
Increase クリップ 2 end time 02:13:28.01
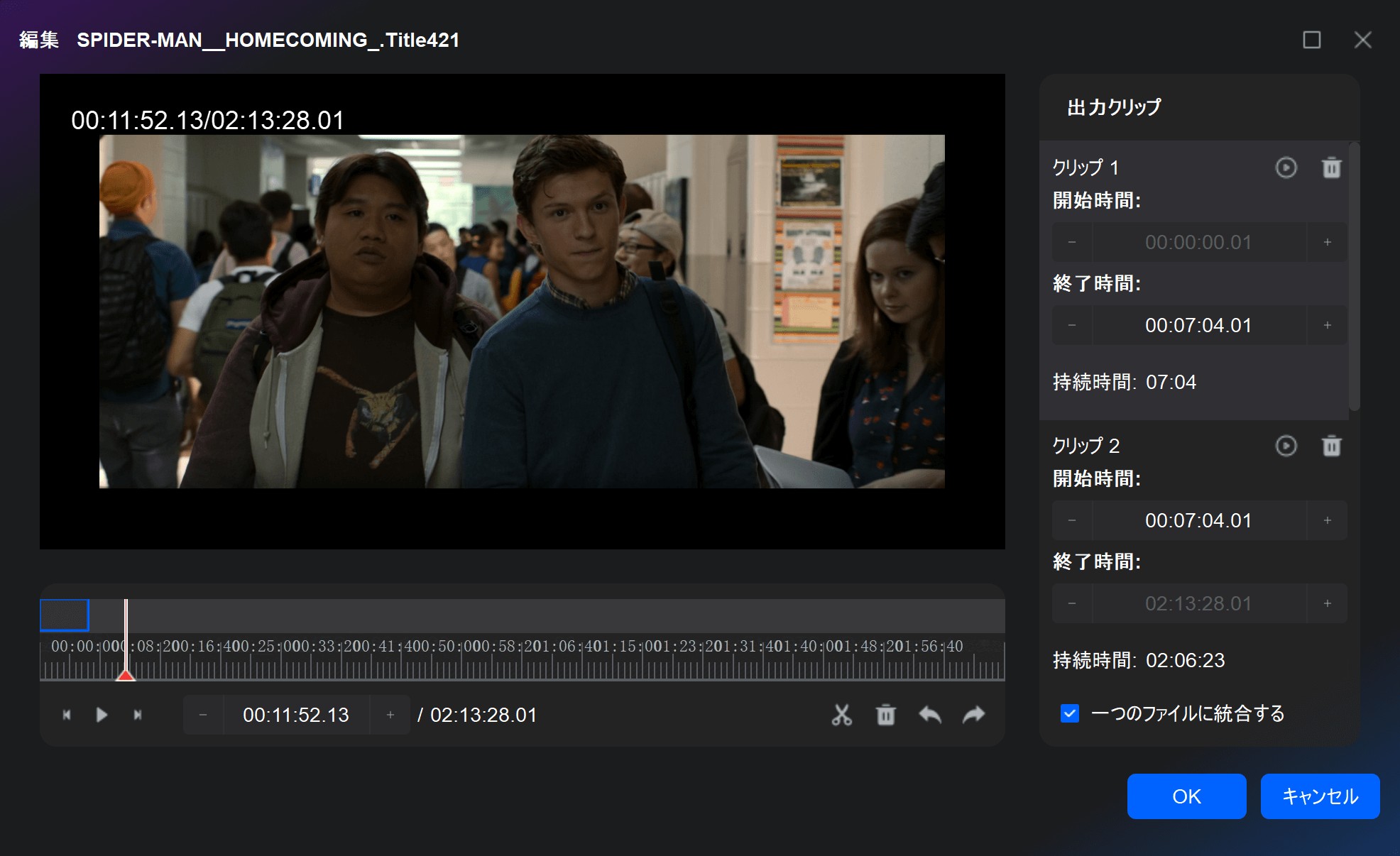[1328, 603]
